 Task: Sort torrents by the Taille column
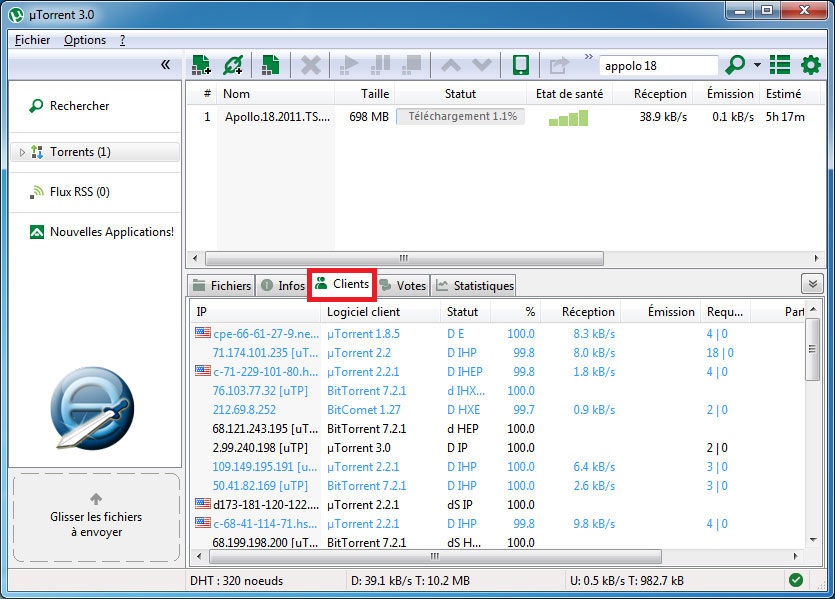click(x=365, y=94)
